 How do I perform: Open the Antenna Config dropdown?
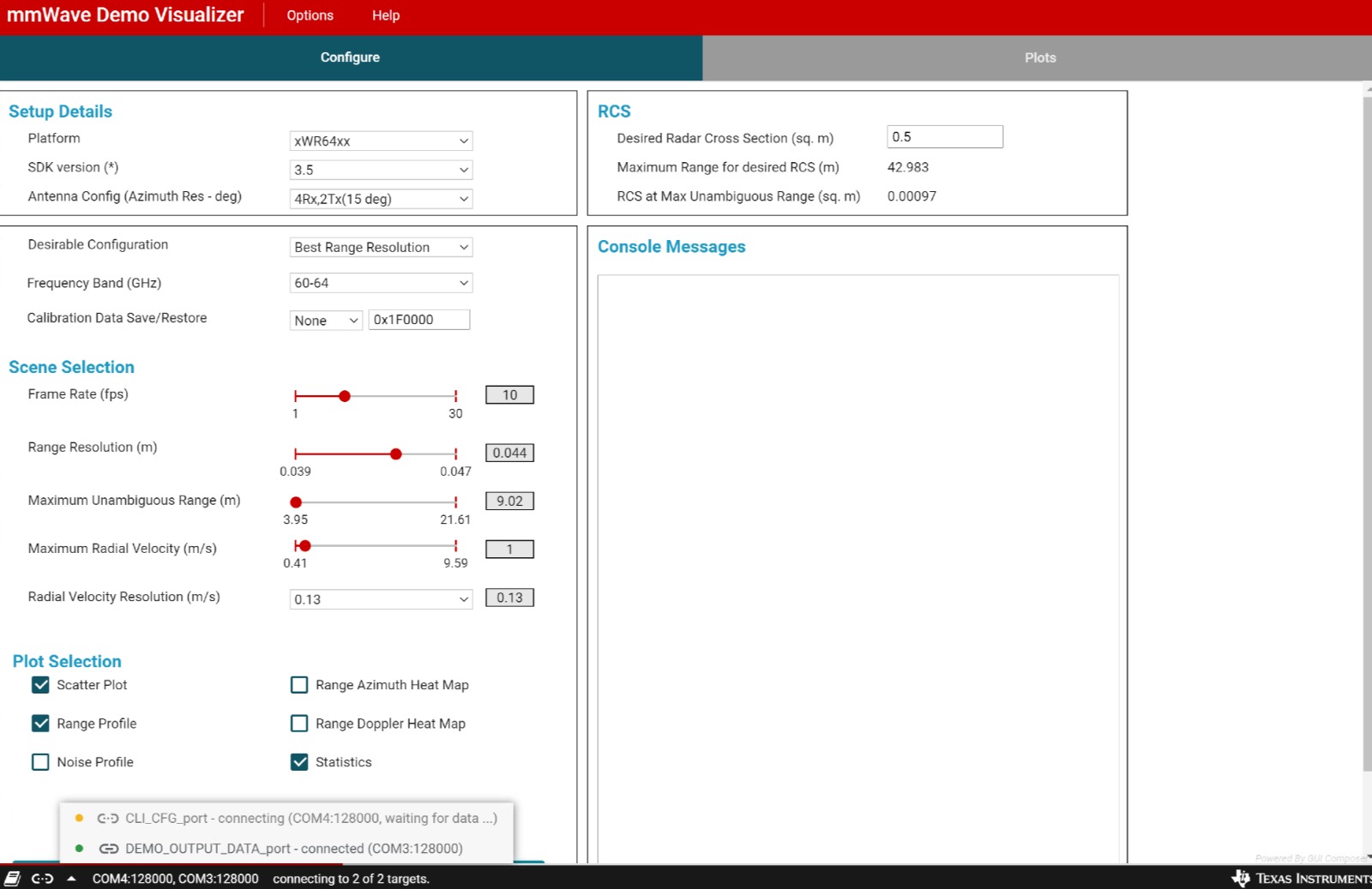[381, 199]
